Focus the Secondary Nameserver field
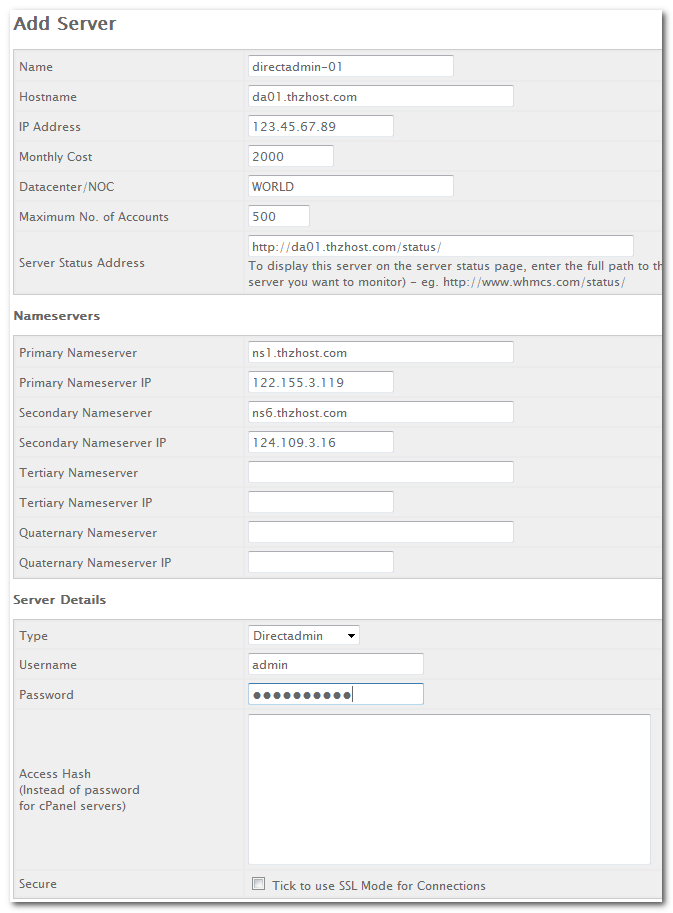 tap(380, 412)
